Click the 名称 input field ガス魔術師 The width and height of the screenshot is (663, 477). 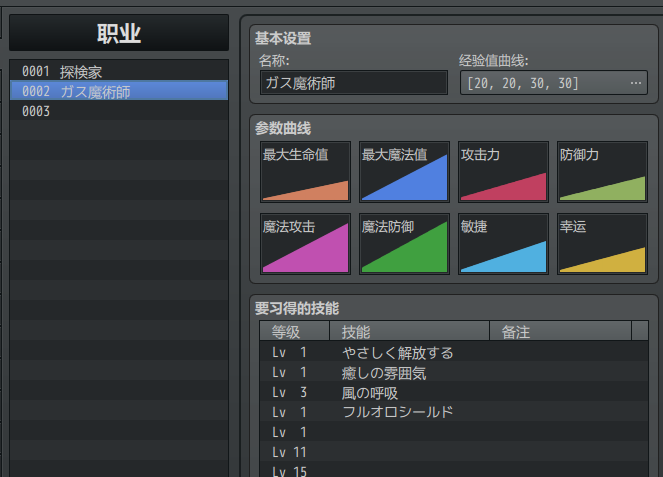(x=353, y=83)
